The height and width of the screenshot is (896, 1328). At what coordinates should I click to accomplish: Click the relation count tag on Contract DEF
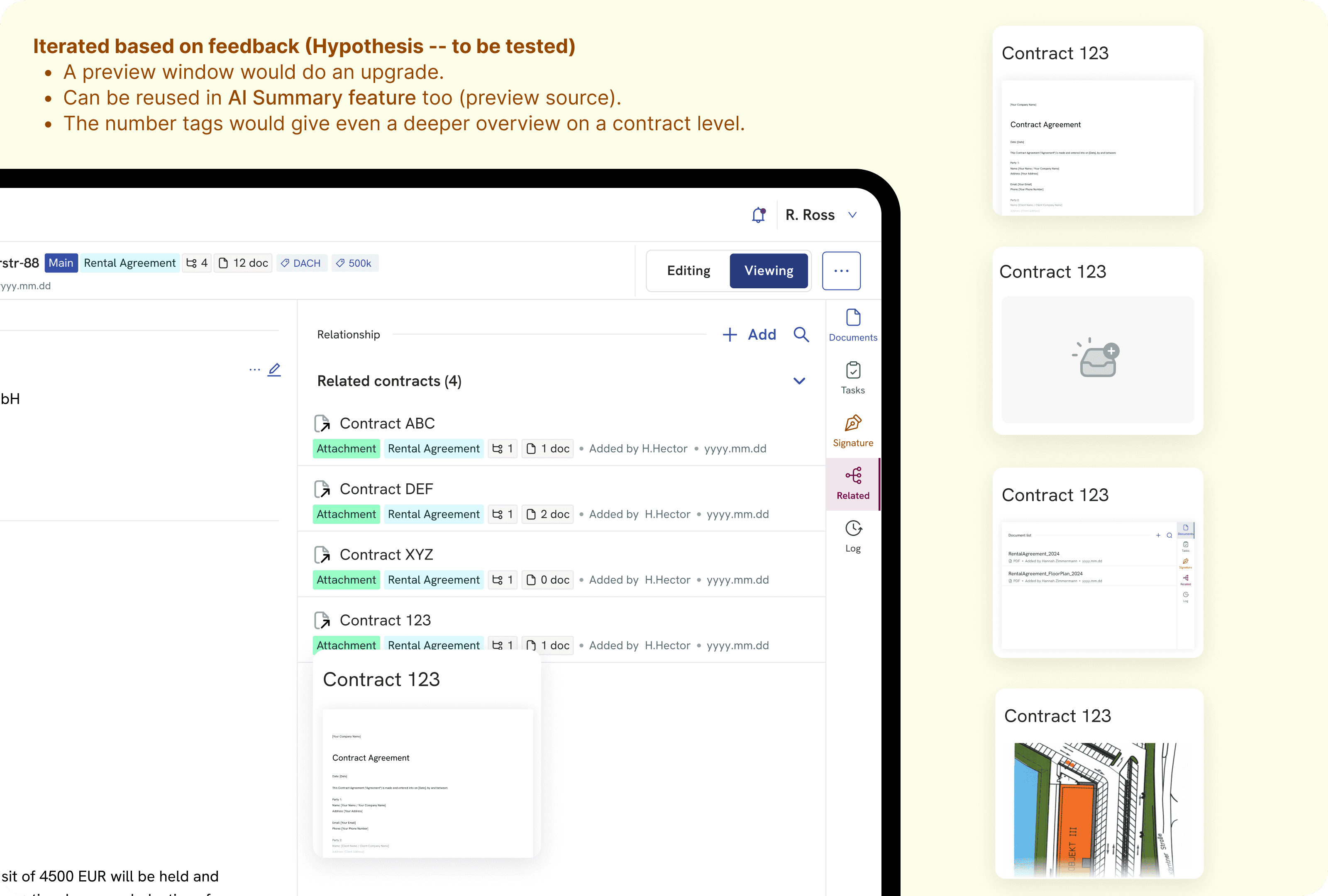pos(503,514)
